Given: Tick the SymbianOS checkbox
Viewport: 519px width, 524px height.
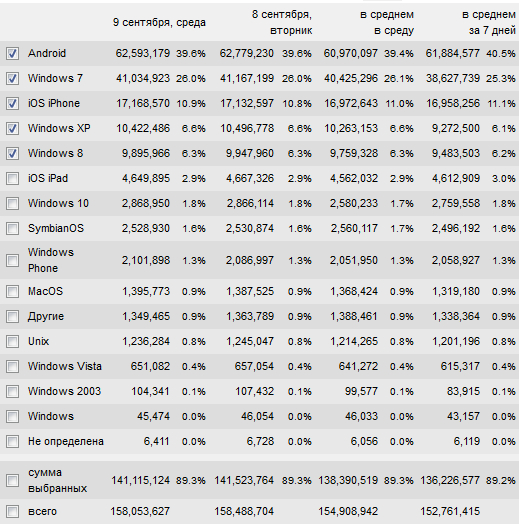Looking at the screenshot, I should (x=12, y=229).
